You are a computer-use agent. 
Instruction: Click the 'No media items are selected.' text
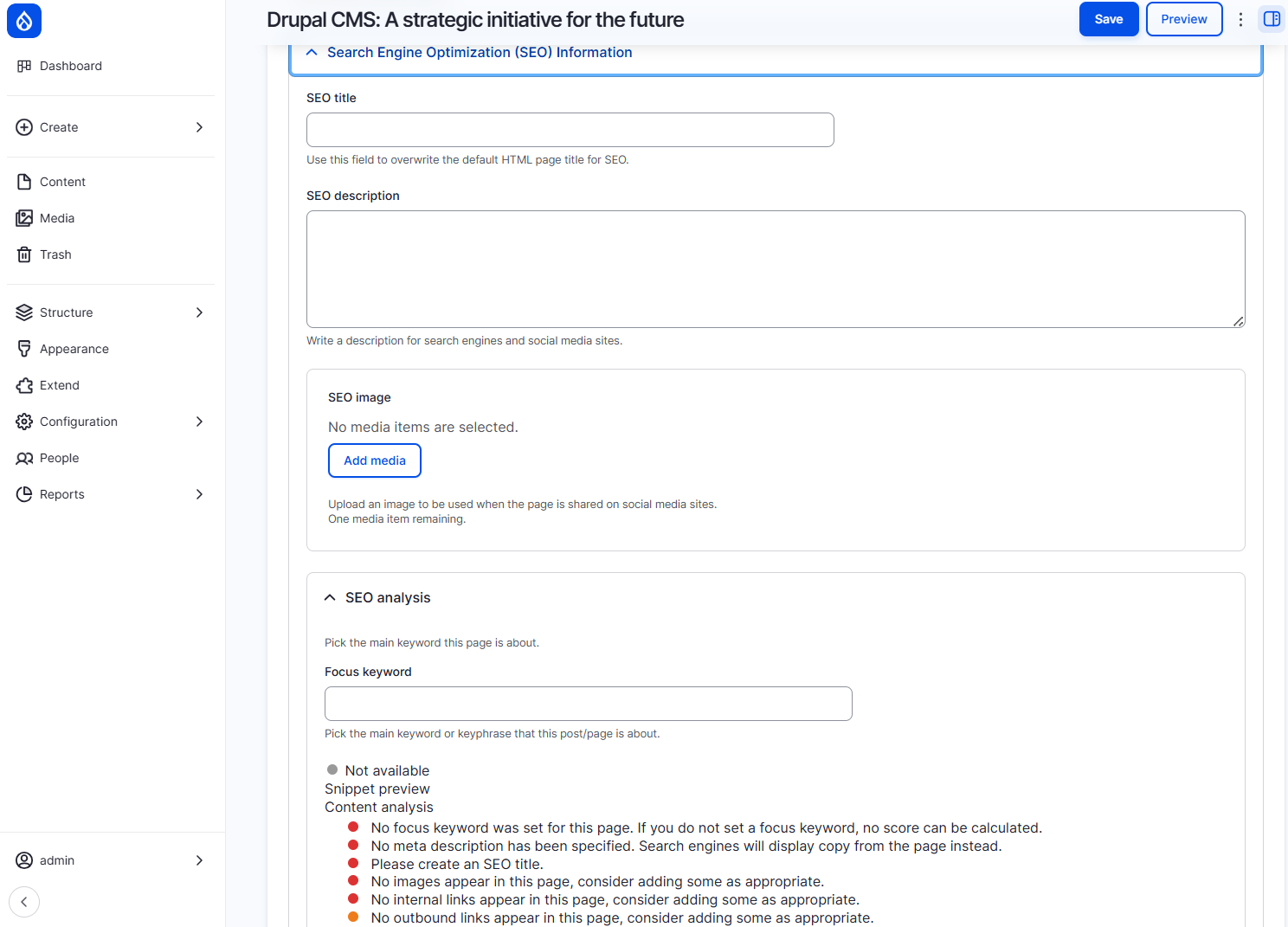423,427
